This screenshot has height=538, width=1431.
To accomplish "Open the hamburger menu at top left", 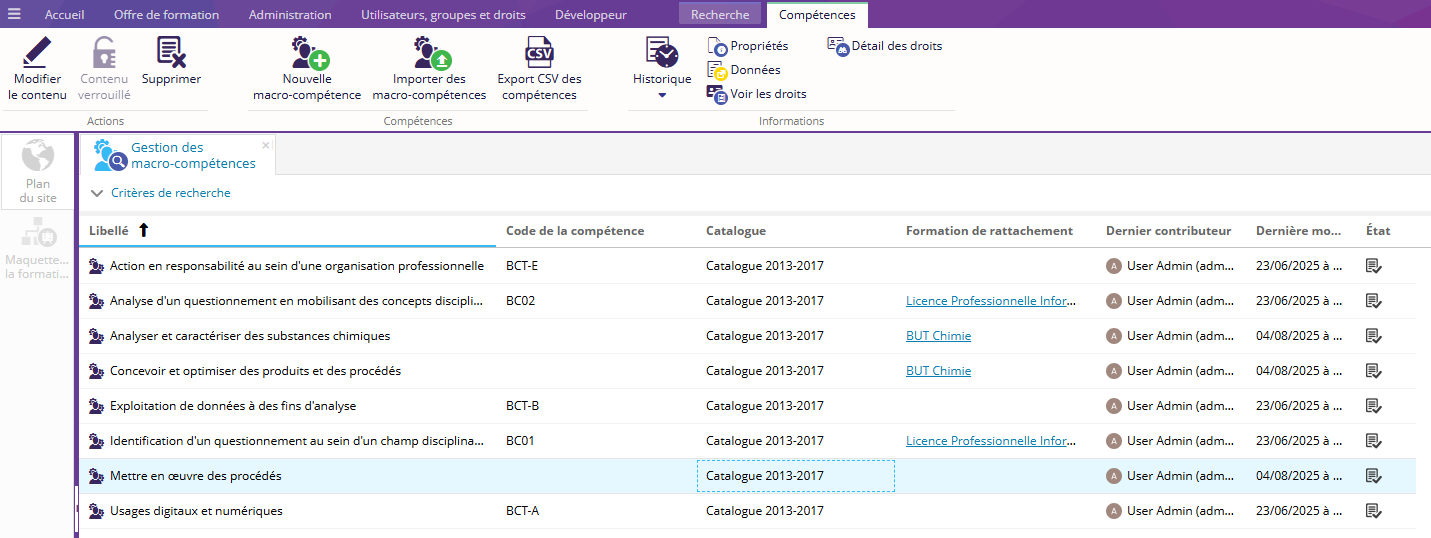I will (14, 14).
